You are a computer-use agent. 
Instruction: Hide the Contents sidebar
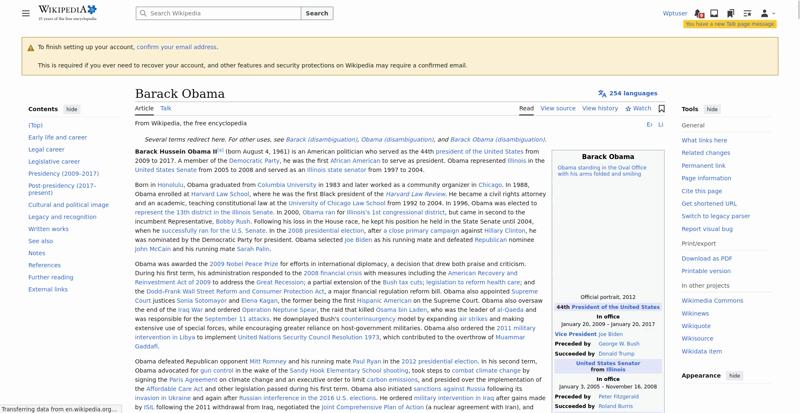point(71,109)
